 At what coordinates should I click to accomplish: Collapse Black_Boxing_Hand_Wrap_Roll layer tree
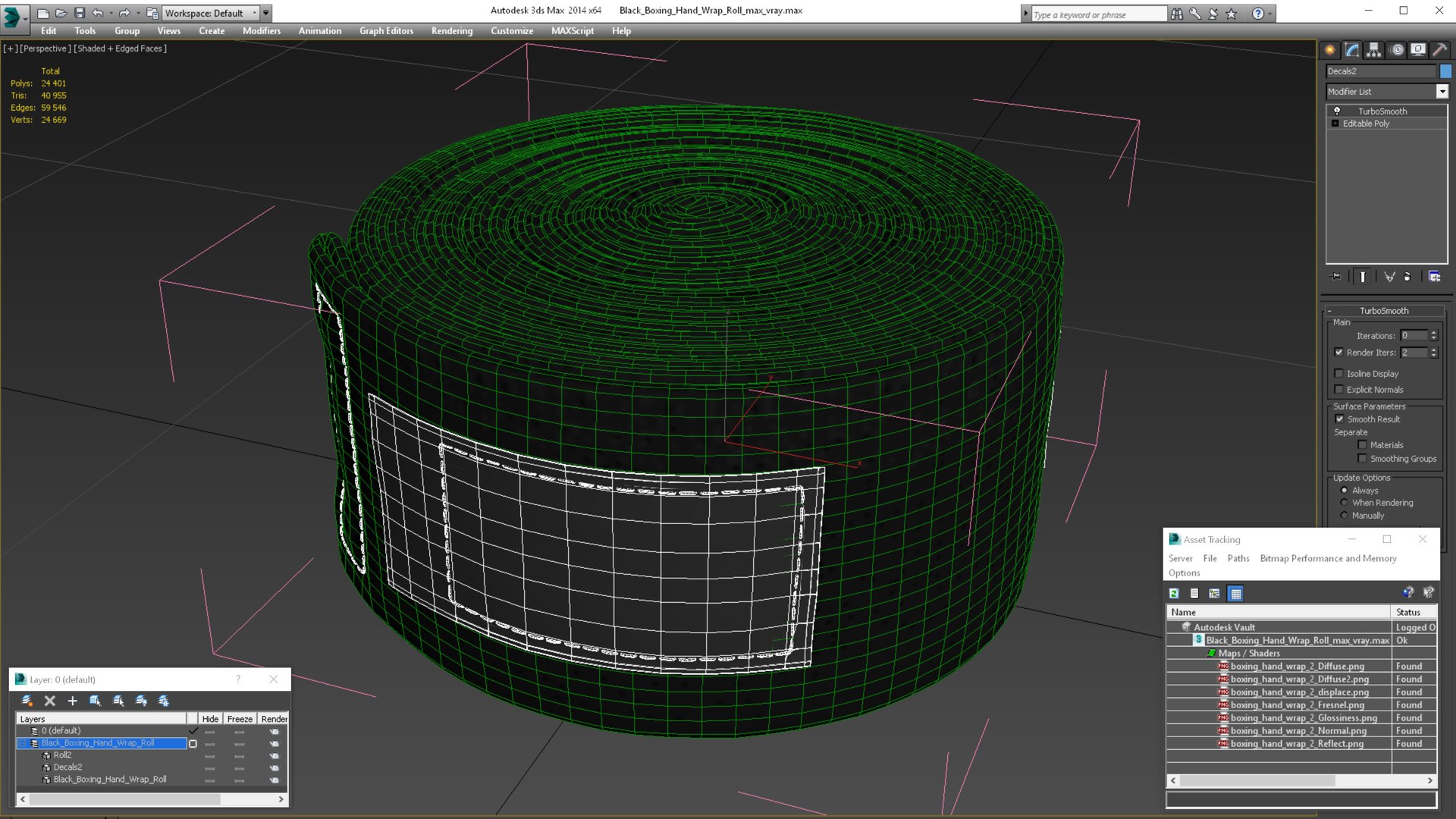tap(23, 743)
